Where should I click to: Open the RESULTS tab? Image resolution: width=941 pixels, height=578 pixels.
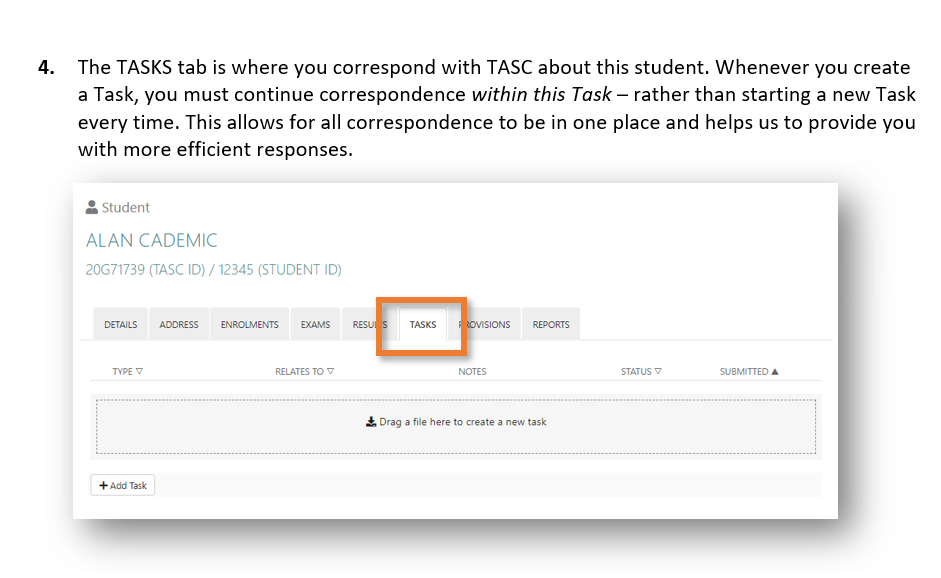367,325
